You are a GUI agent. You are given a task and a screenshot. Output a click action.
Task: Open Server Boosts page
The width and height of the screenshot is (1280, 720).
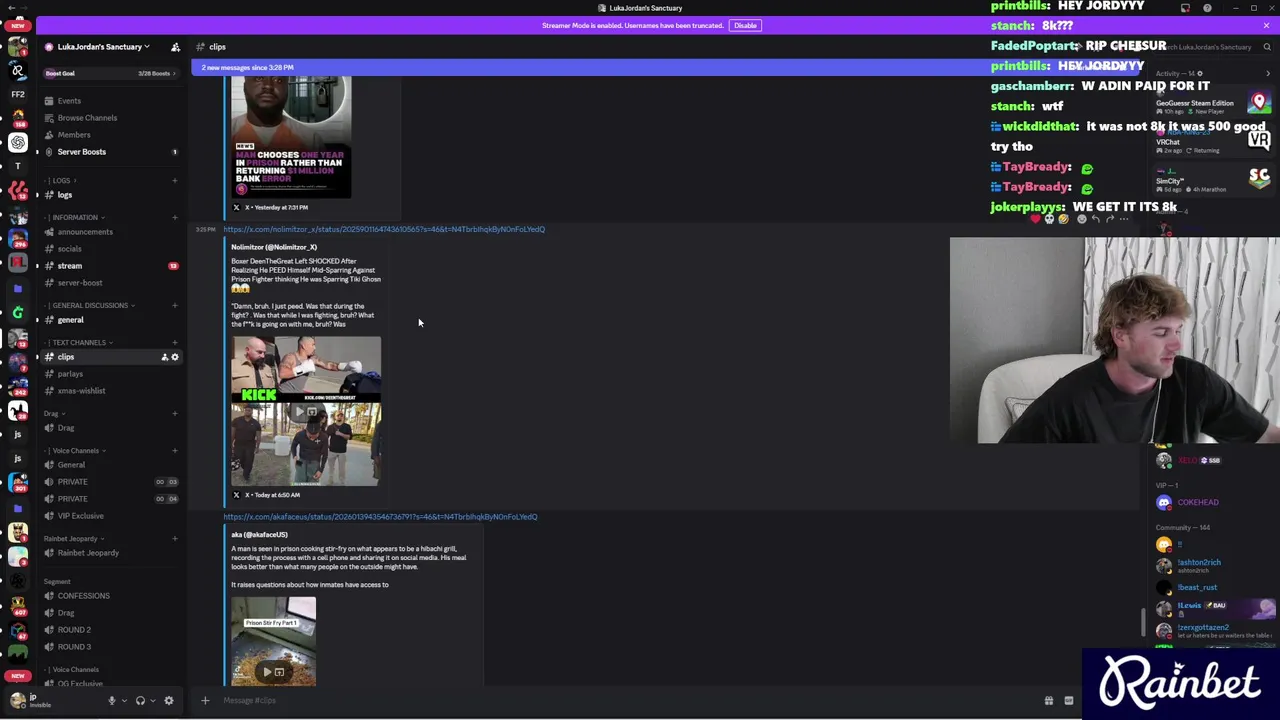[x=112, y=152]
